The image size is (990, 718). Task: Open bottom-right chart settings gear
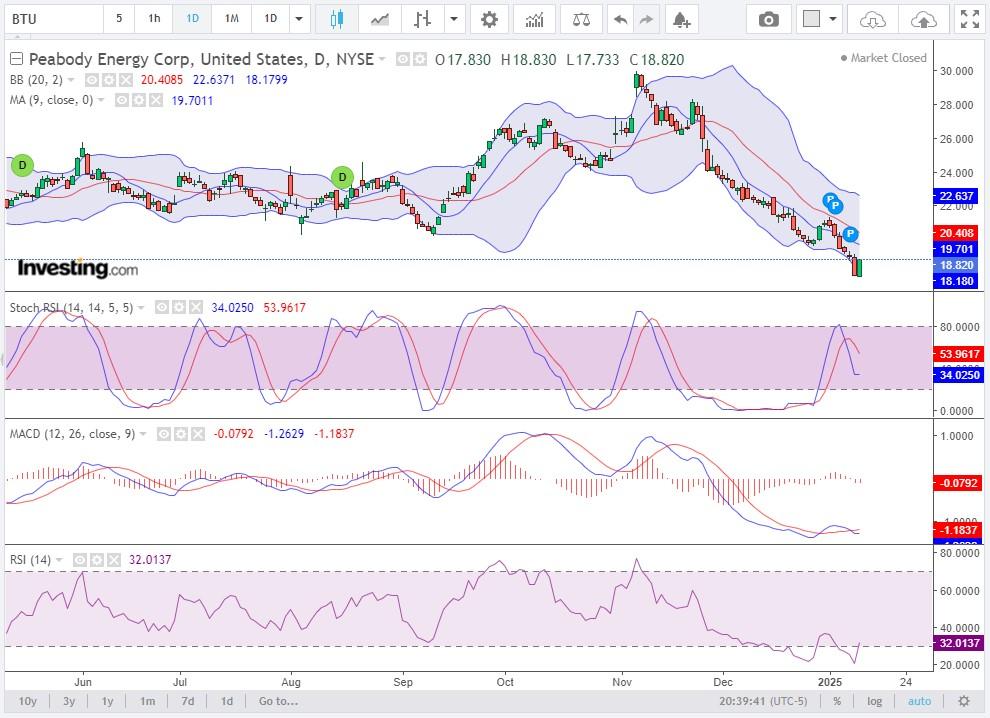pos(963,701)
